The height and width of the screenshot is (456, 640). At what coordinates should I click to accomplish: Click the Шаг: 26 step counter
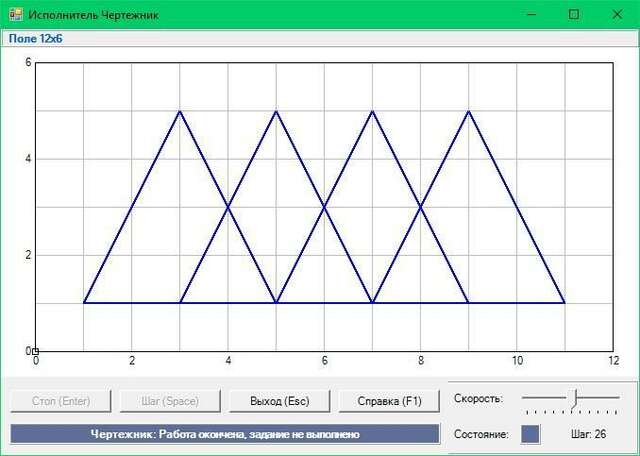(x=589, y=434)
